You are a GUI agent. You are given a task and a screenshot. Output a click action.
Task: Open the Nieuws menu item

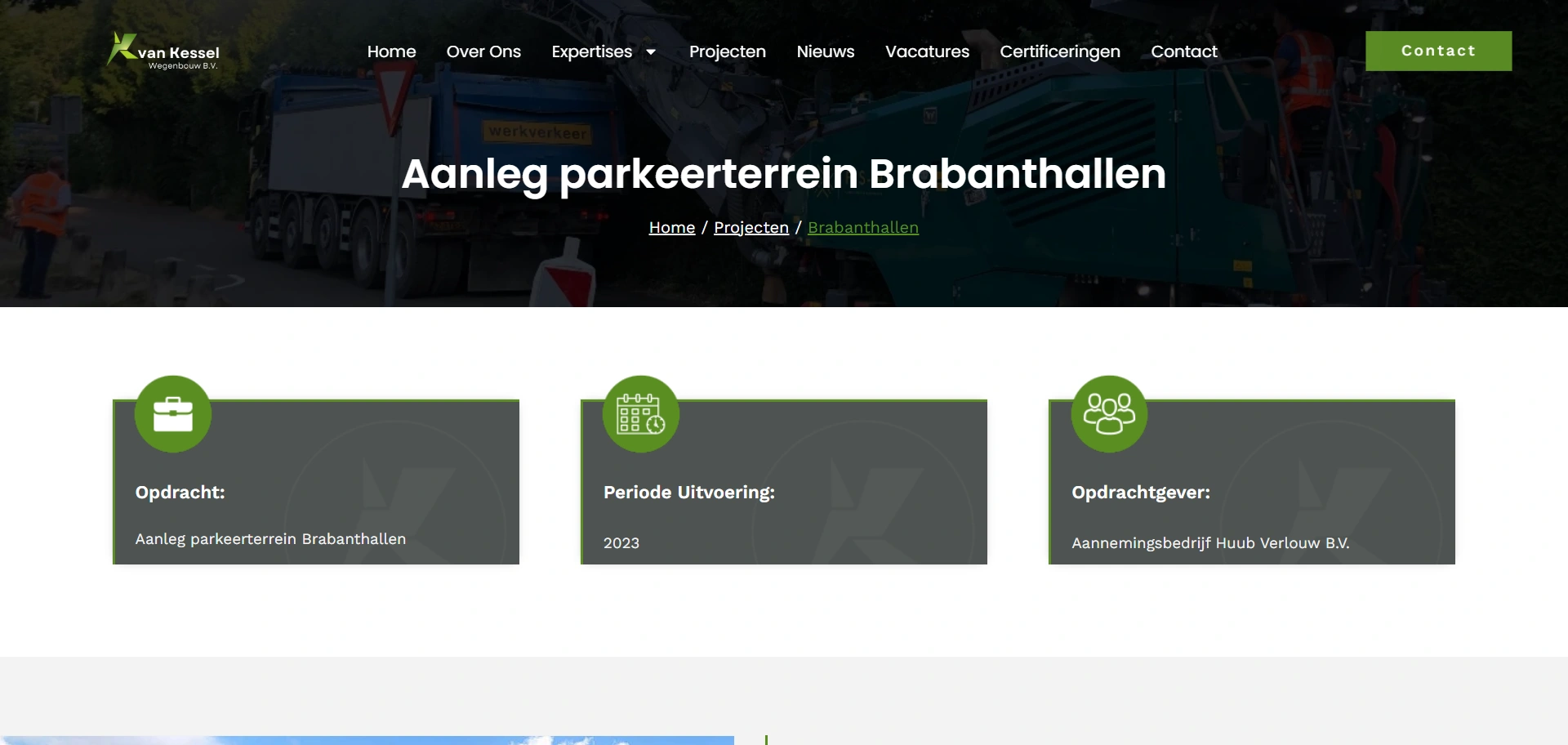[825, 51]
